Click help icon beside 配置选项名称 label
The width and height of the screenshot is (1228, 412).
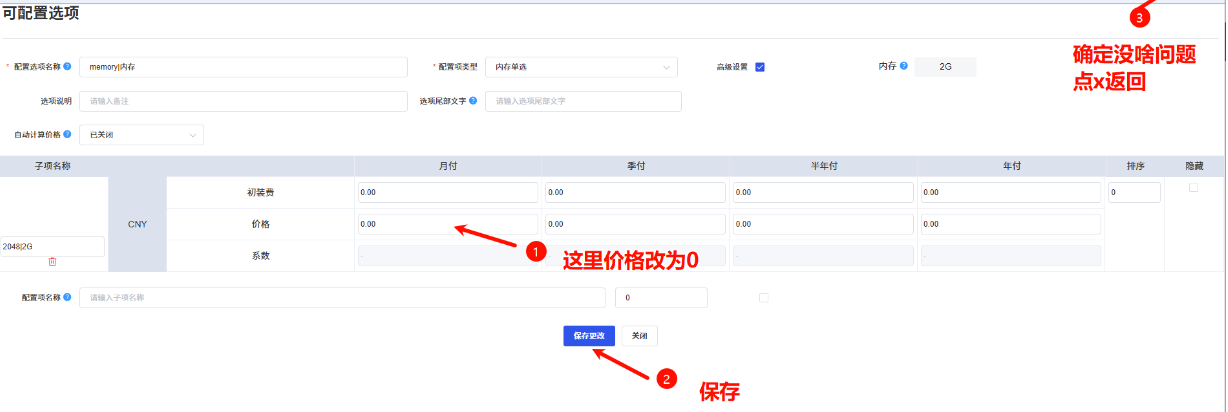(x=67, y=66)
